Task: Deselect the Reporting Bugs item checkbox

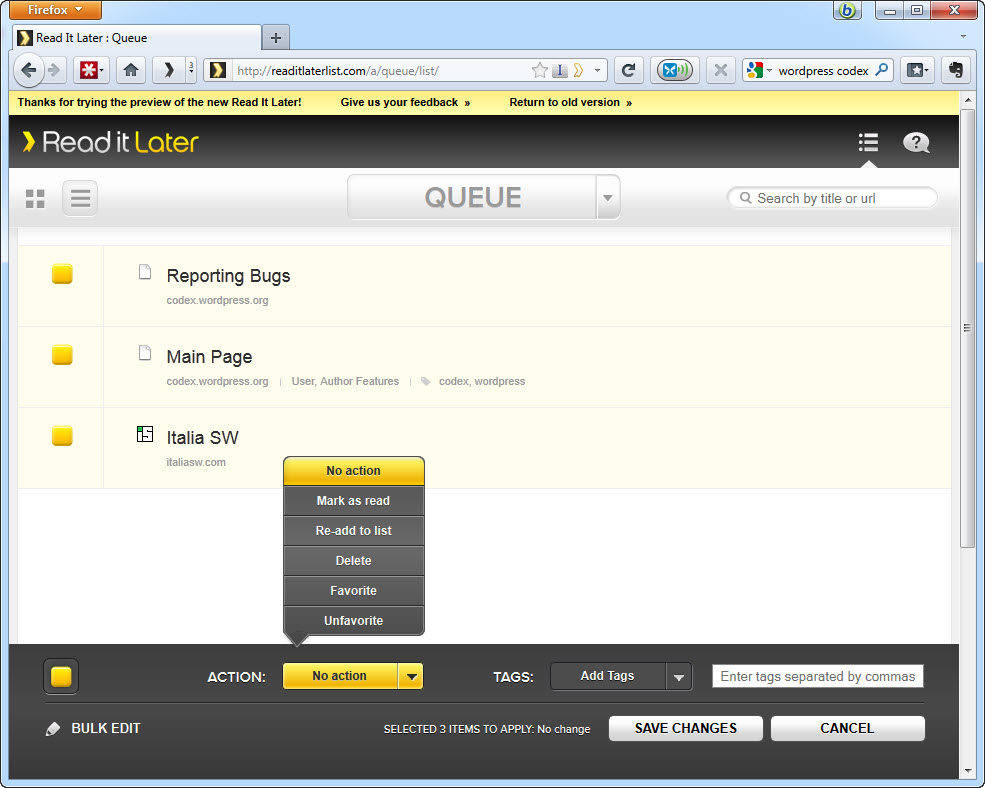Action: (x=62, y=274)
